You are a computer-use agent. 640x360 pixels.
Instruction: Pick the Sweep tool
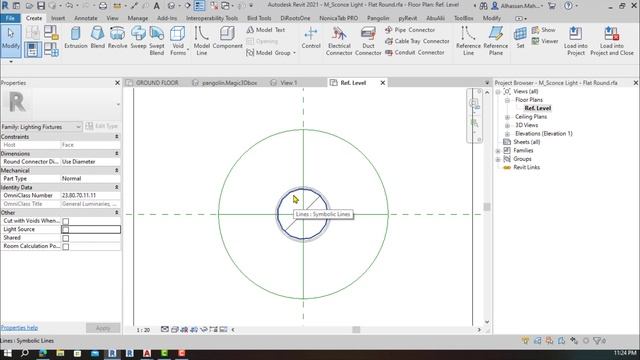[x=138, y=39]
